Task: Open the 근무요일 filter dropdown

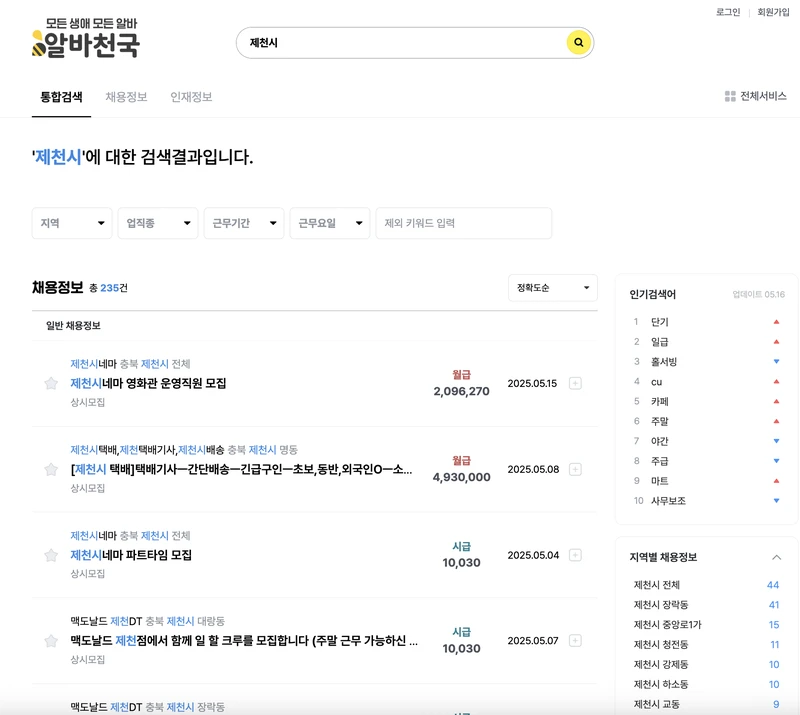Action: pyautogui.click(x=330, y=223)
